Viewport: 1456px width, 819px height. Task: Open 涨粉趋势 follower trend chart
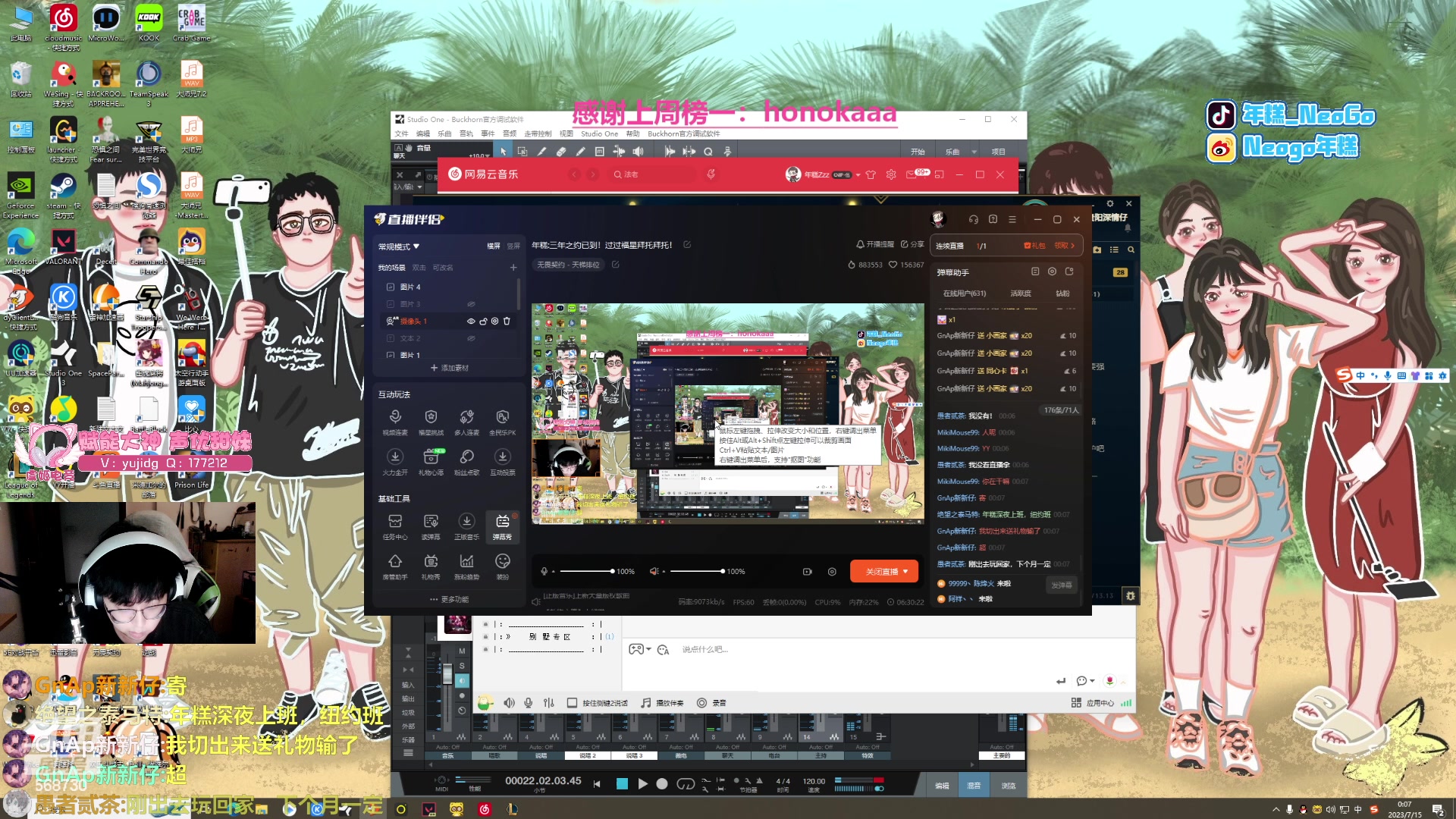coord(466,566)
